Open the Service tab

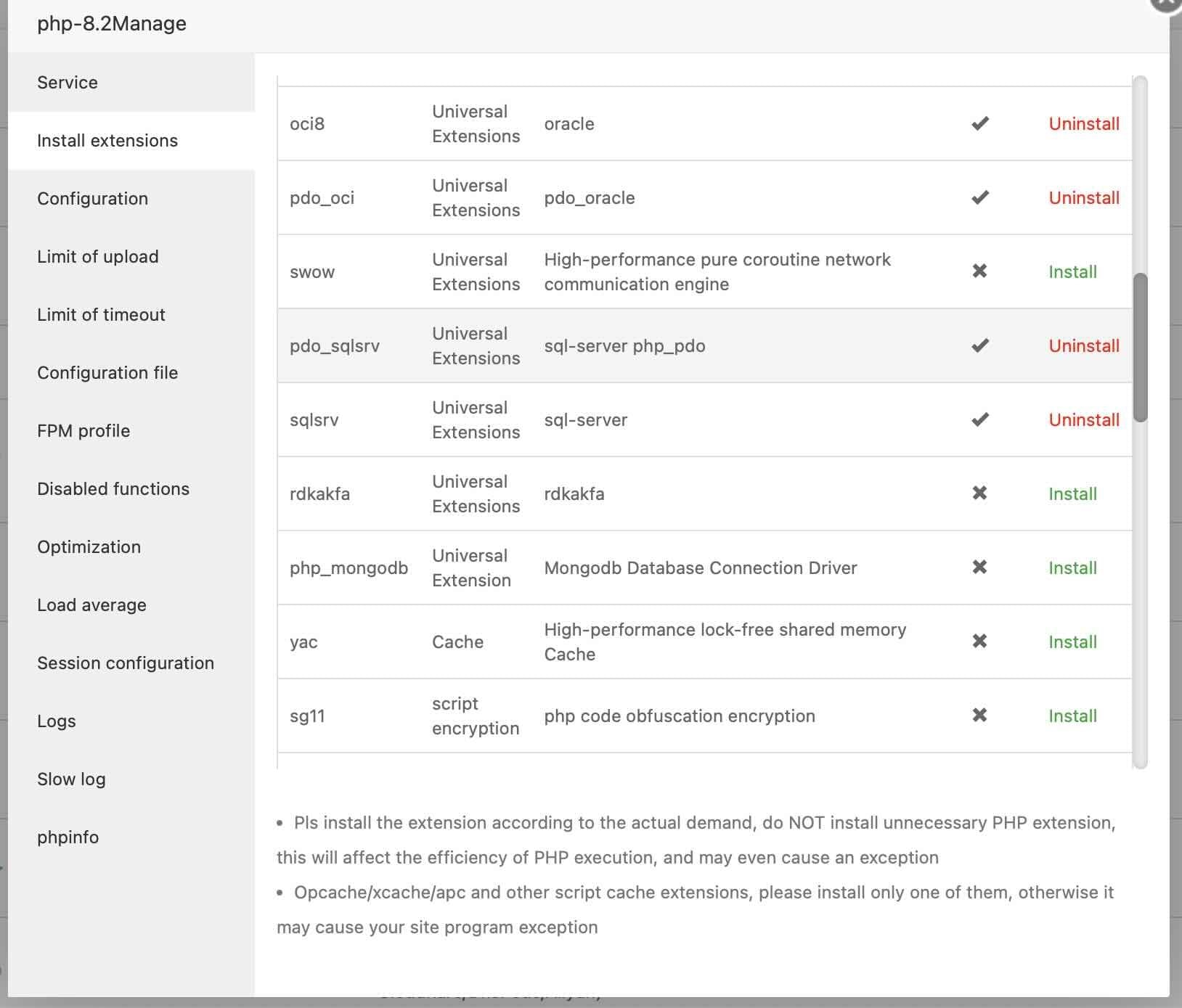68,83
